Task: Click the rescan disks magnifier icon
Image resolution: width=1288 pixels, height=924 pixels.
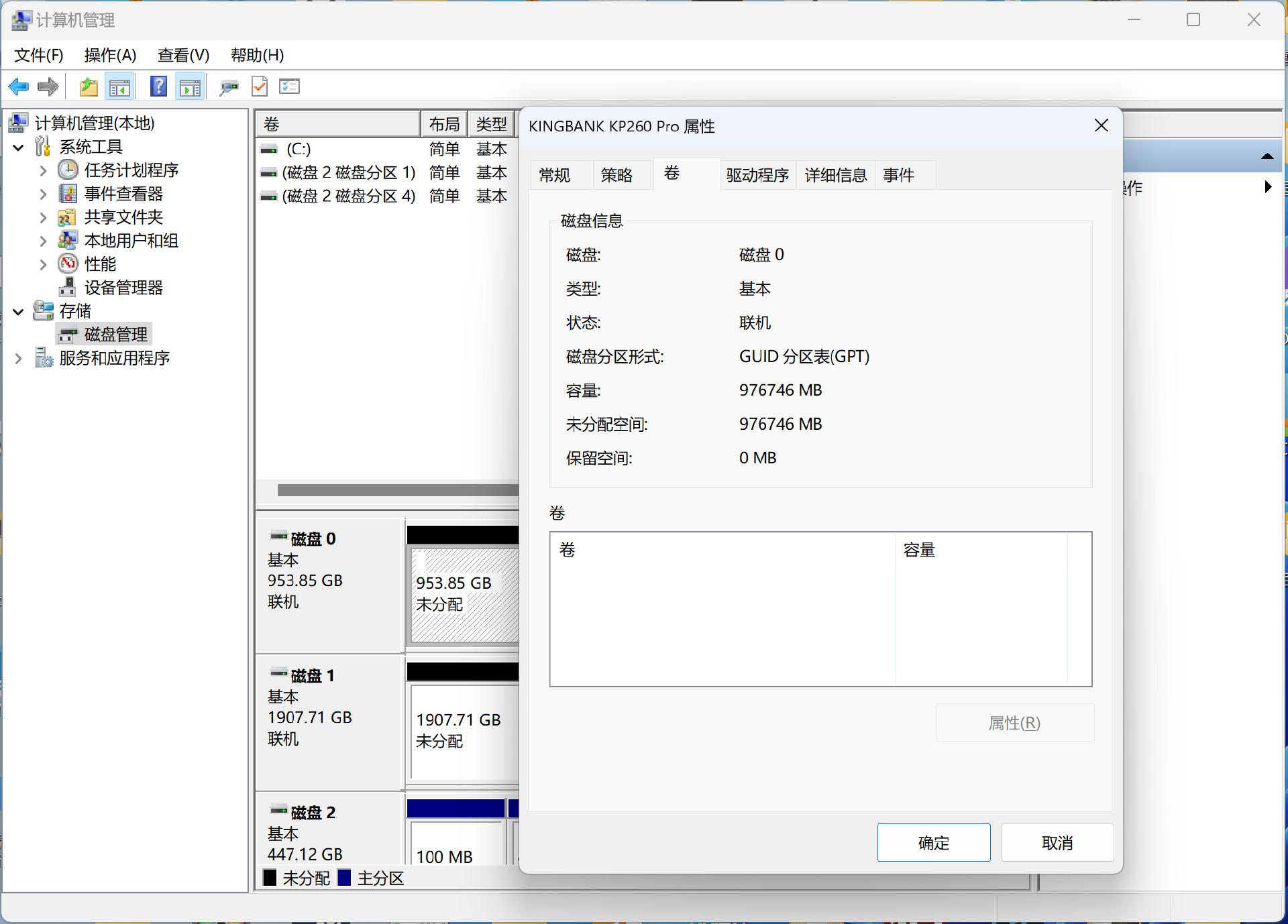Action: (229, 86)
